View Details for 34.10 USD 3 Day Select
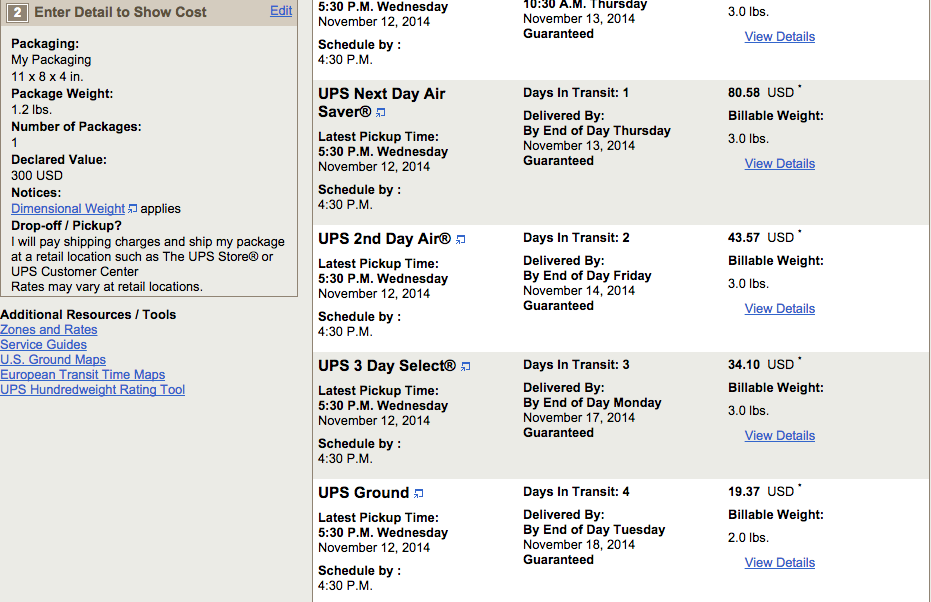Viewport: 931px width, 602px height. coord(780,436)
